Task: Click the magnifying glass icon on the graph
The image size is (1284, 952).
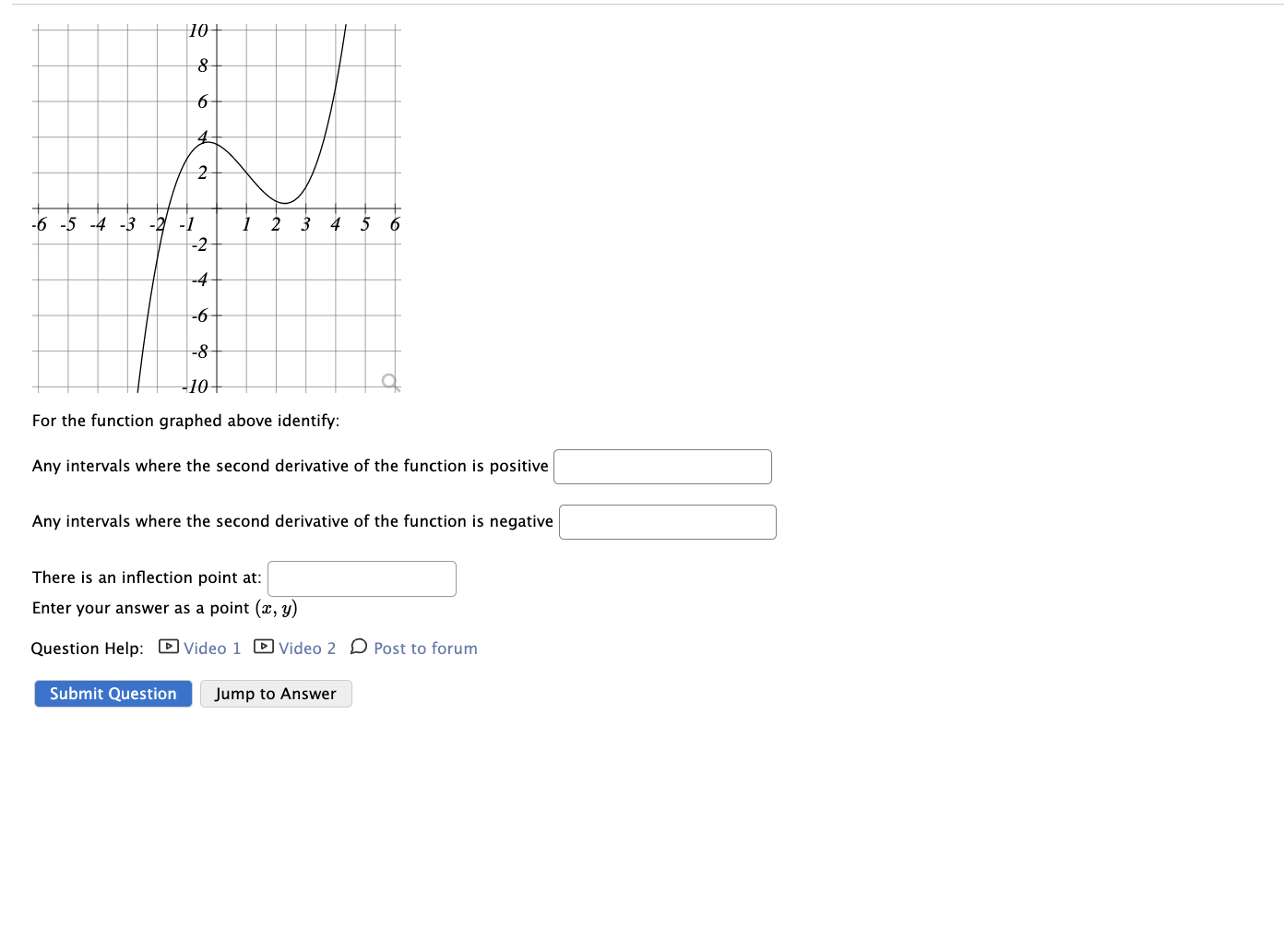Action: click(389, 380)
